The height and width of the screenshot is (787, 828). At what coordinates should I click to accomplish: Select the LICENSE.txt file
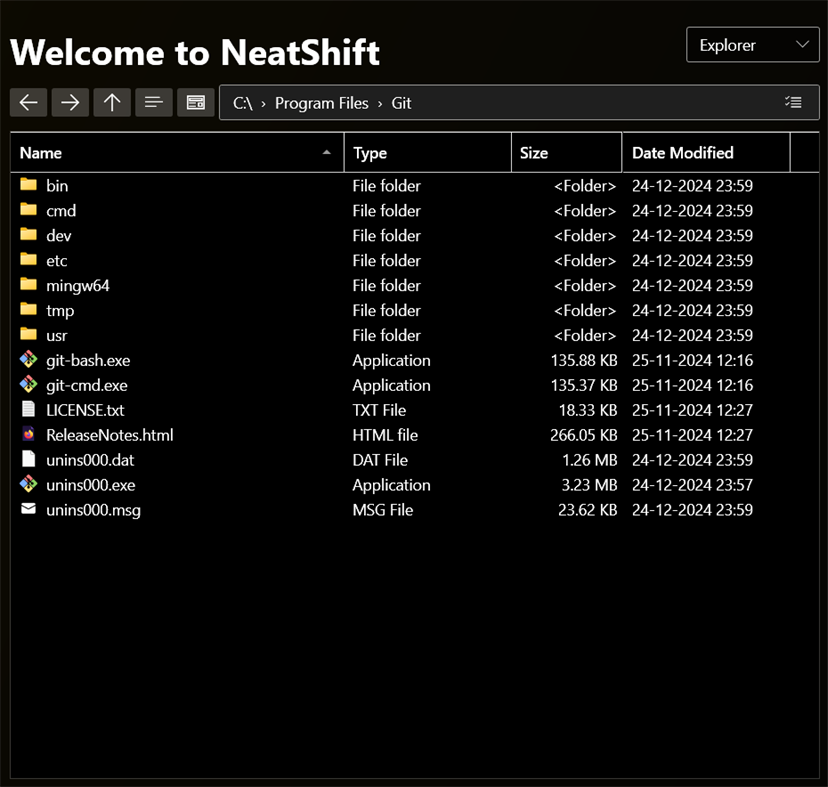84,410
